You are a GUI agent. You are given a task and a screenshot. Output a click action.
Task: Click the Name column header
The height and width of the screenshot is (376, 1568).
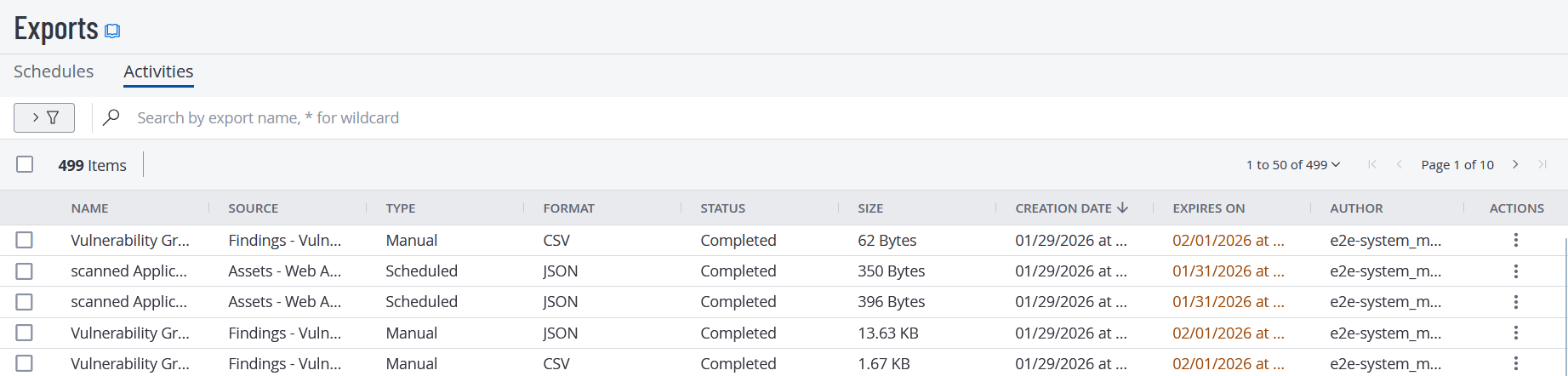[x=90, y=208]
